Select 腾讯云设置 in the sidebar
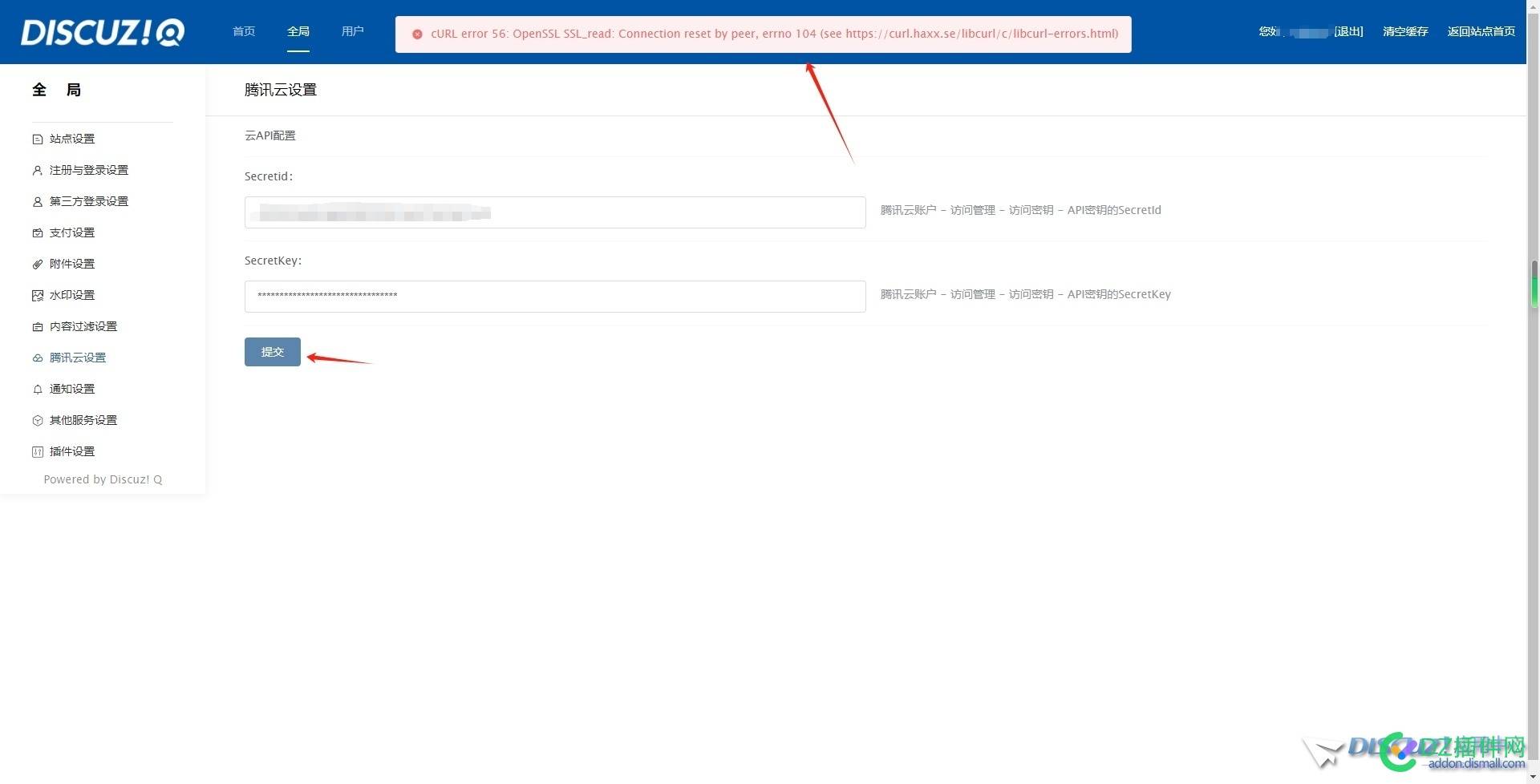Screen dimensions: 1540x784 [x=78, y=358]
